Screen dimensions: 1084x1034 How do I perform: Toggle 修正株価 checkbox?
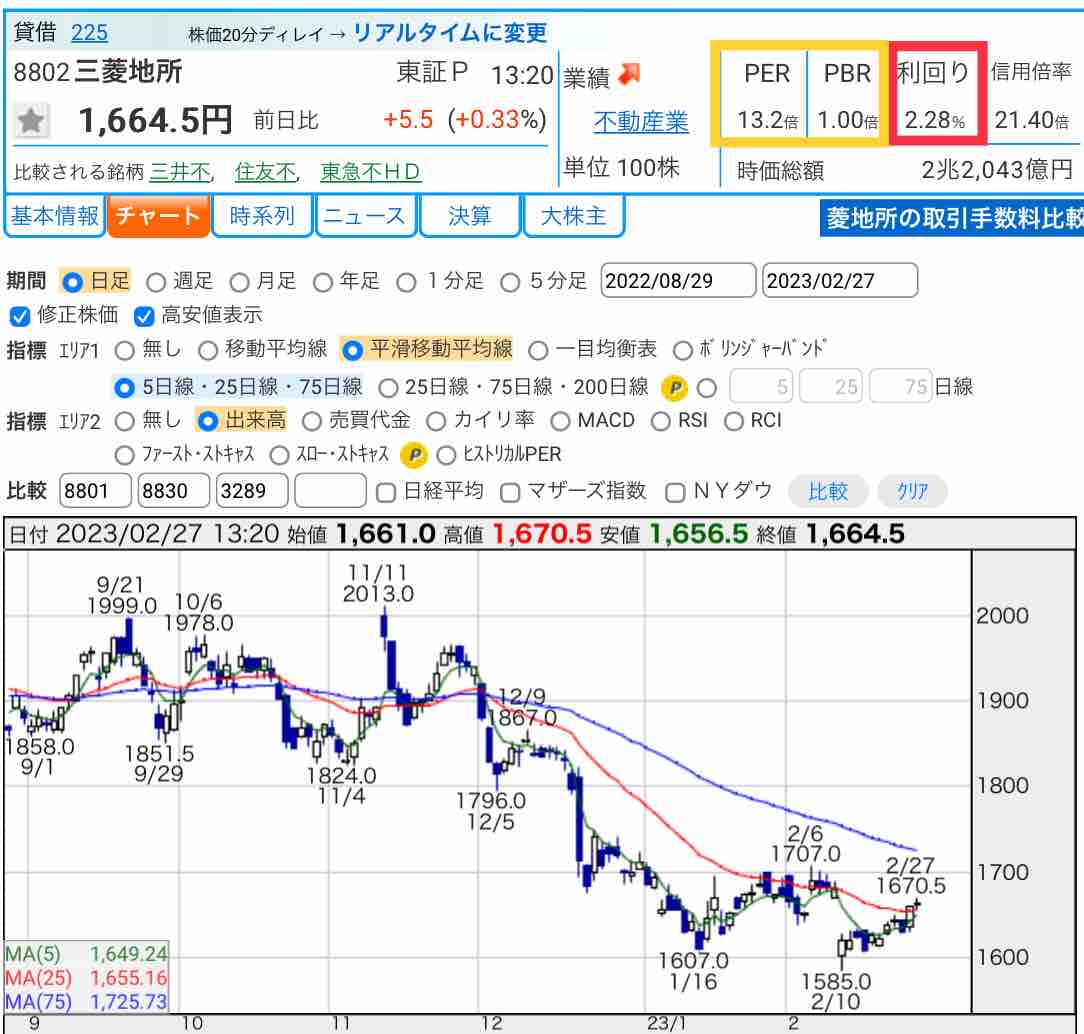pos(19,317)
